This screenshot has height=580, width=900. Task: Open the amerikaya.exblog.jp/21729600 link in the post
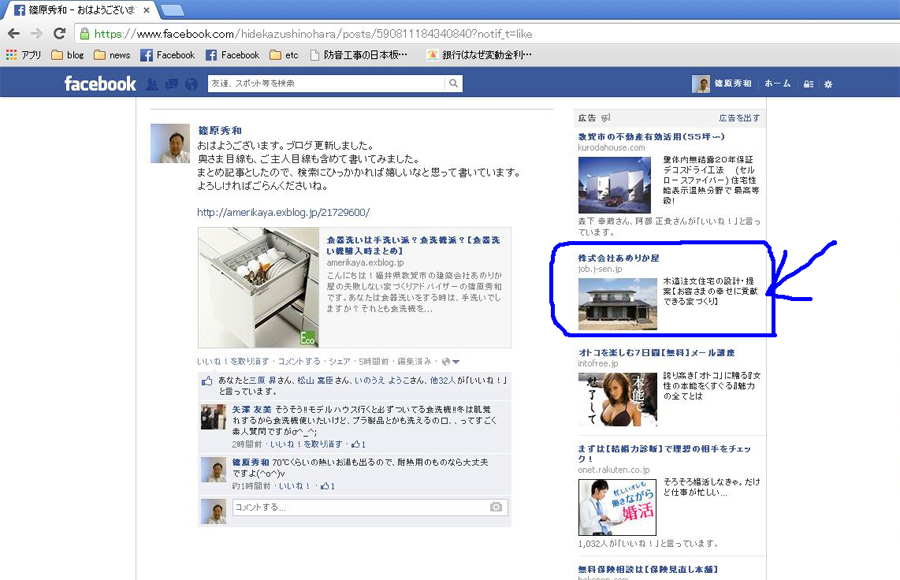pos(284,212)
